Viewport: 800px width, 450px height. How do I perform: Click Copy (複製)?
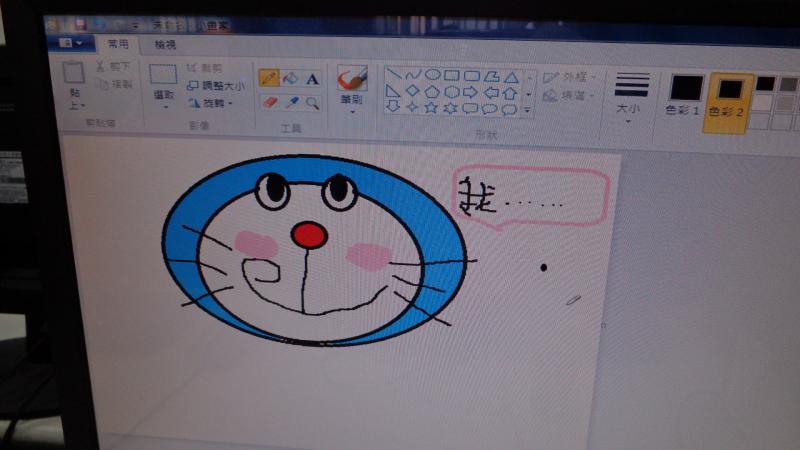tap(115, 84)
